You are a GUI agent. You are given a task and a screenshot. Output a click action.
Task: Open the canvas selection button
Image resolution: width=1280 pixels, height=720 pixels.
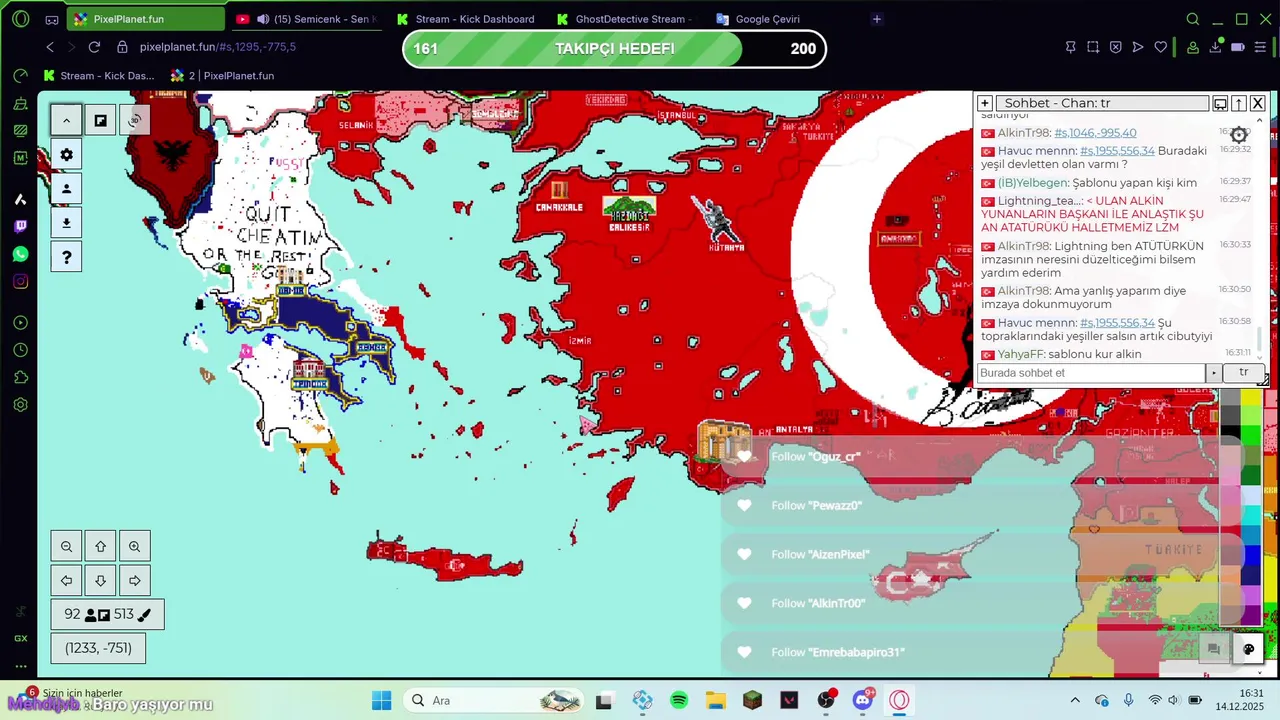pyautogui.click(x=101, y=121)
